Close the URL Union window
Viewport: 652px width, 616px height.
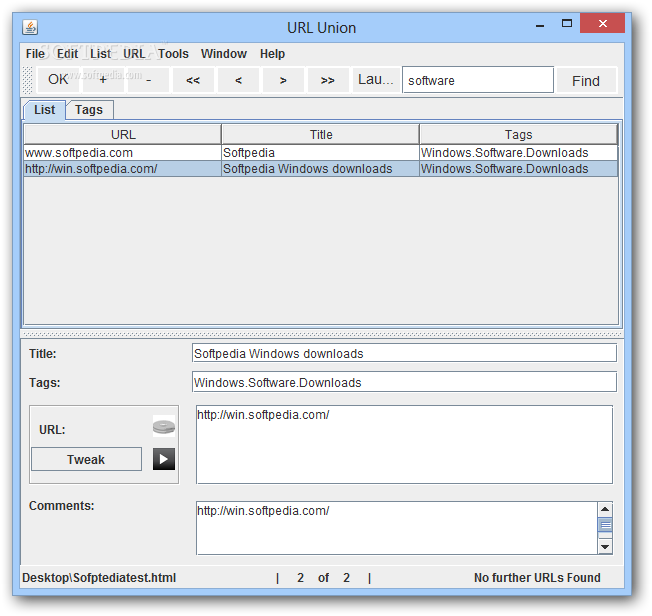click(x=603, y=23)
